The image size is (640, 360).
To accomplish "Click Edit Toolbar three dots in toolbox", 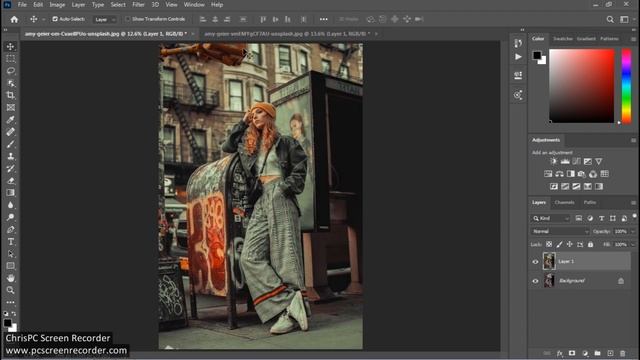I will click(11, 302).
